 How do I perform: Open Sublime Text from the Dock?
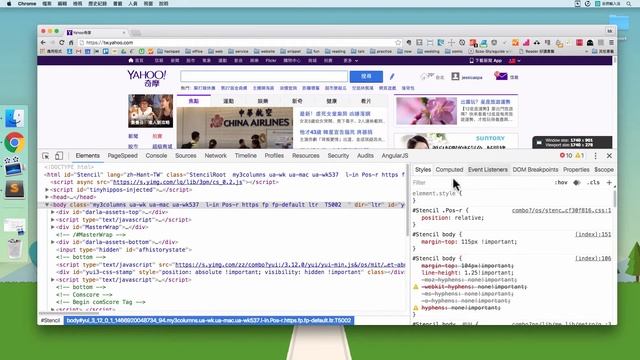14,189
